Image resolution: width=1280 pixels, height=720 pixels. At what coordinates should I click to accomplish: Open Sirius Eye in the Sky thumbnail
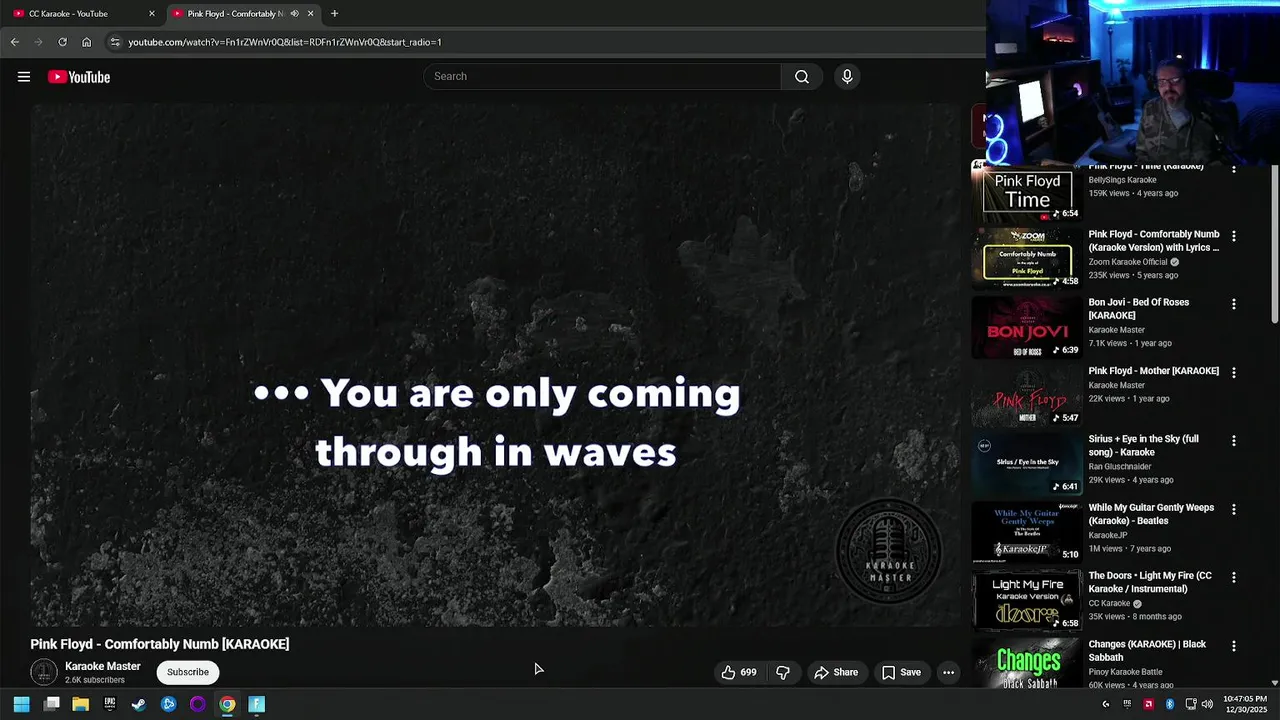pyautogui.click(x=1027, y=463)
